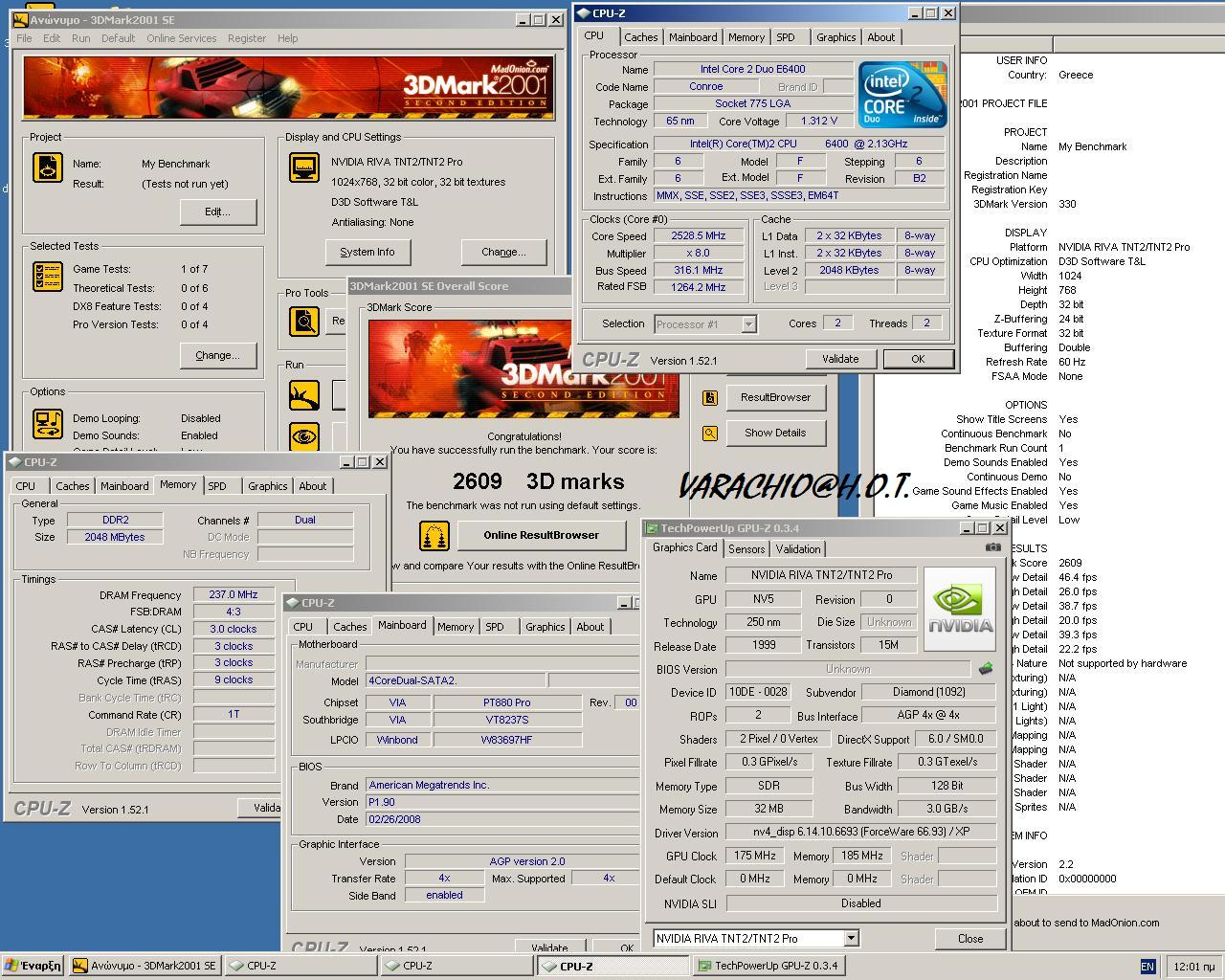Click the NVIDIA SLI field showing Disabled

pyautogui.click(x=860, y=902)
